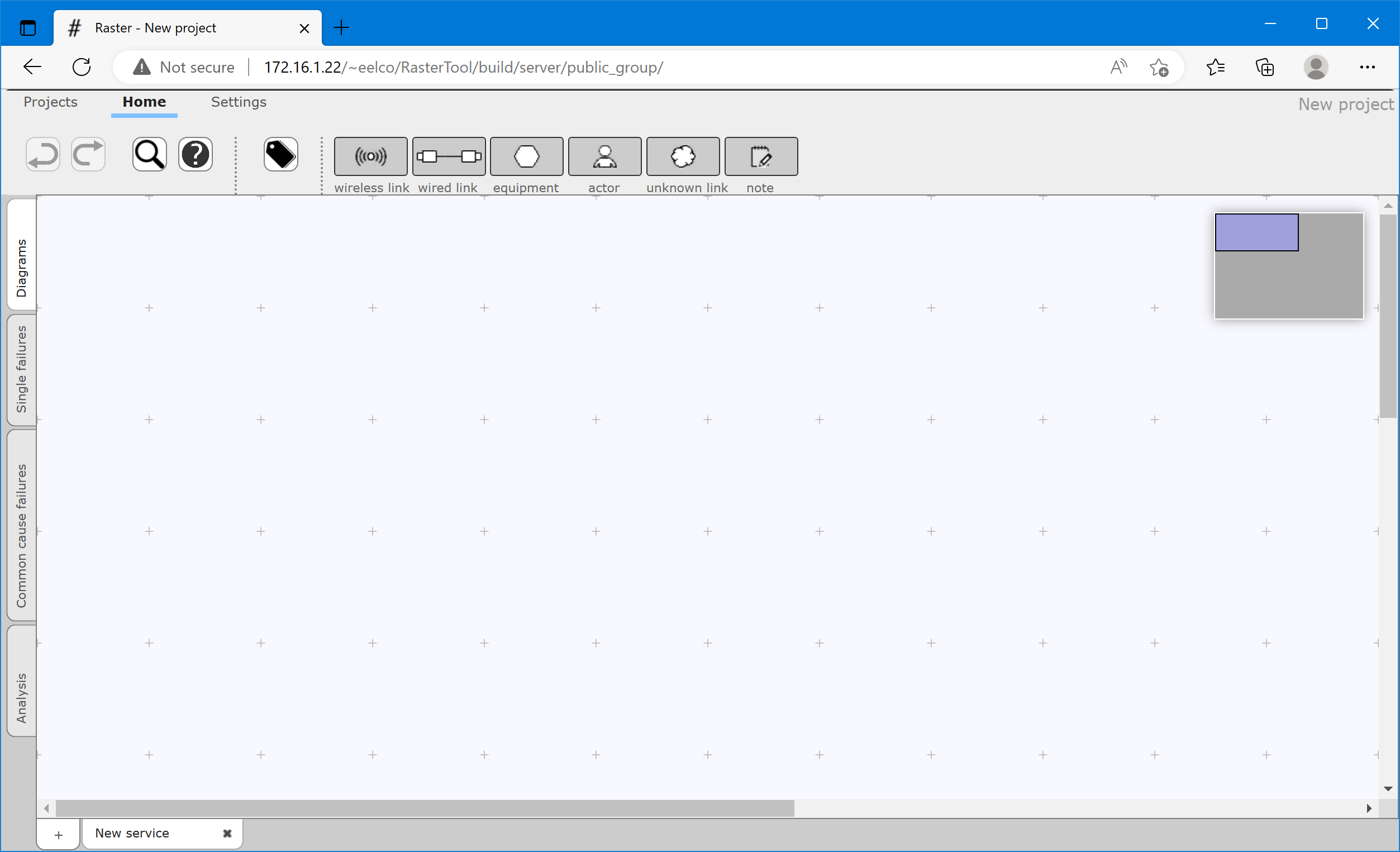
Task: Open the magnifier search tool
Action: (x=149, y=155)
